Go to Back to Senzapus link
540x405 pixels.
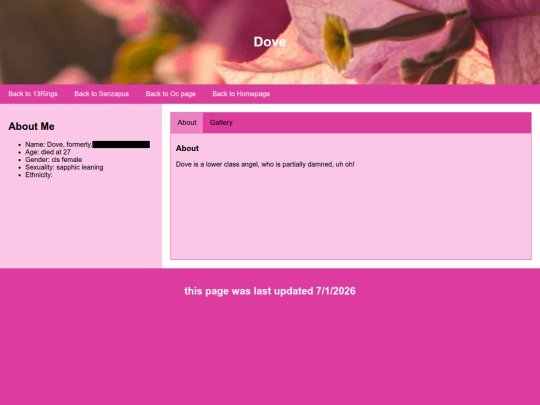(102, 94)
